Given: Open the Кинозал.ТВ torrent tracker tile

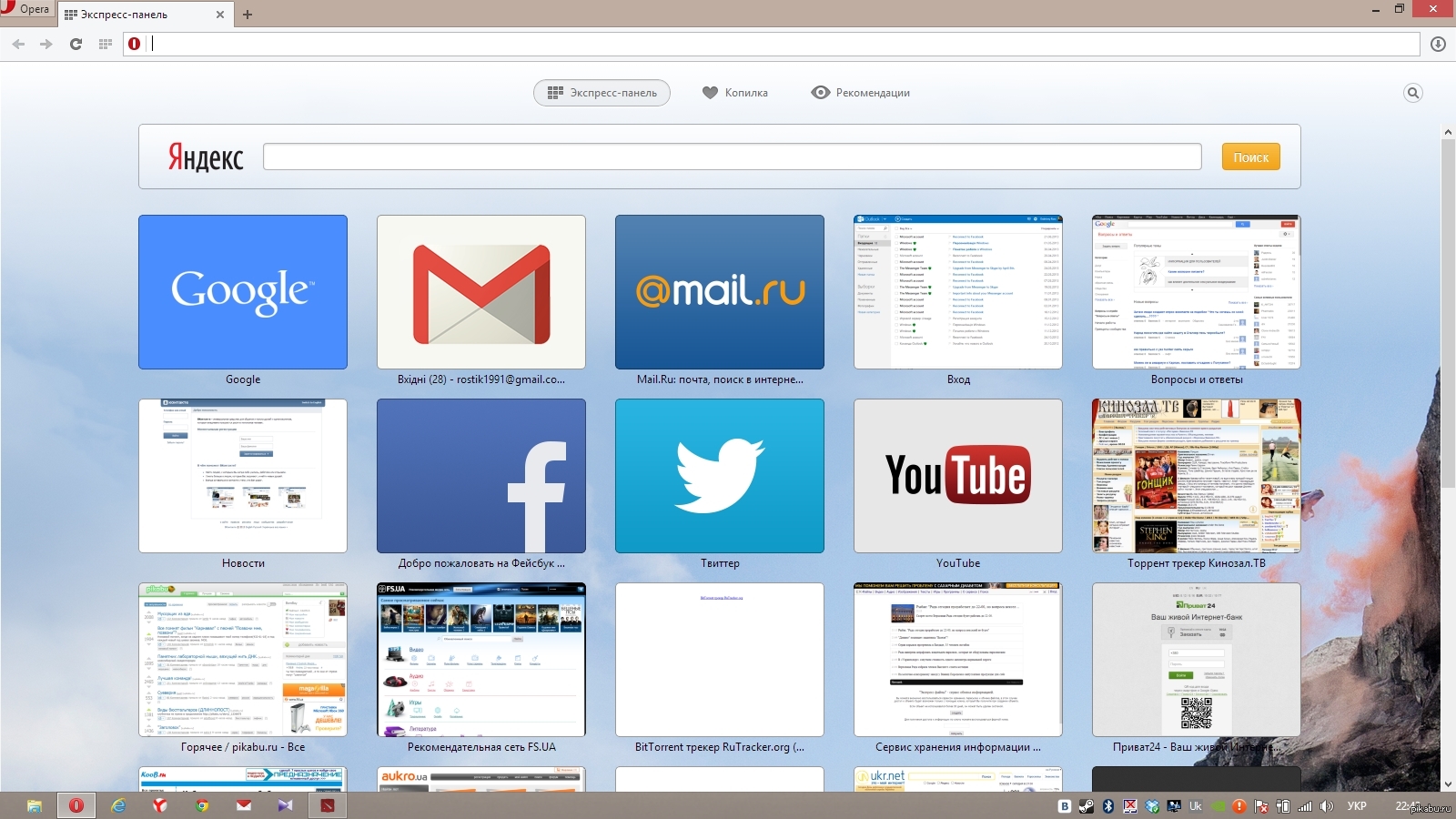Looking at the screenshot, I should coord(1197,476).
